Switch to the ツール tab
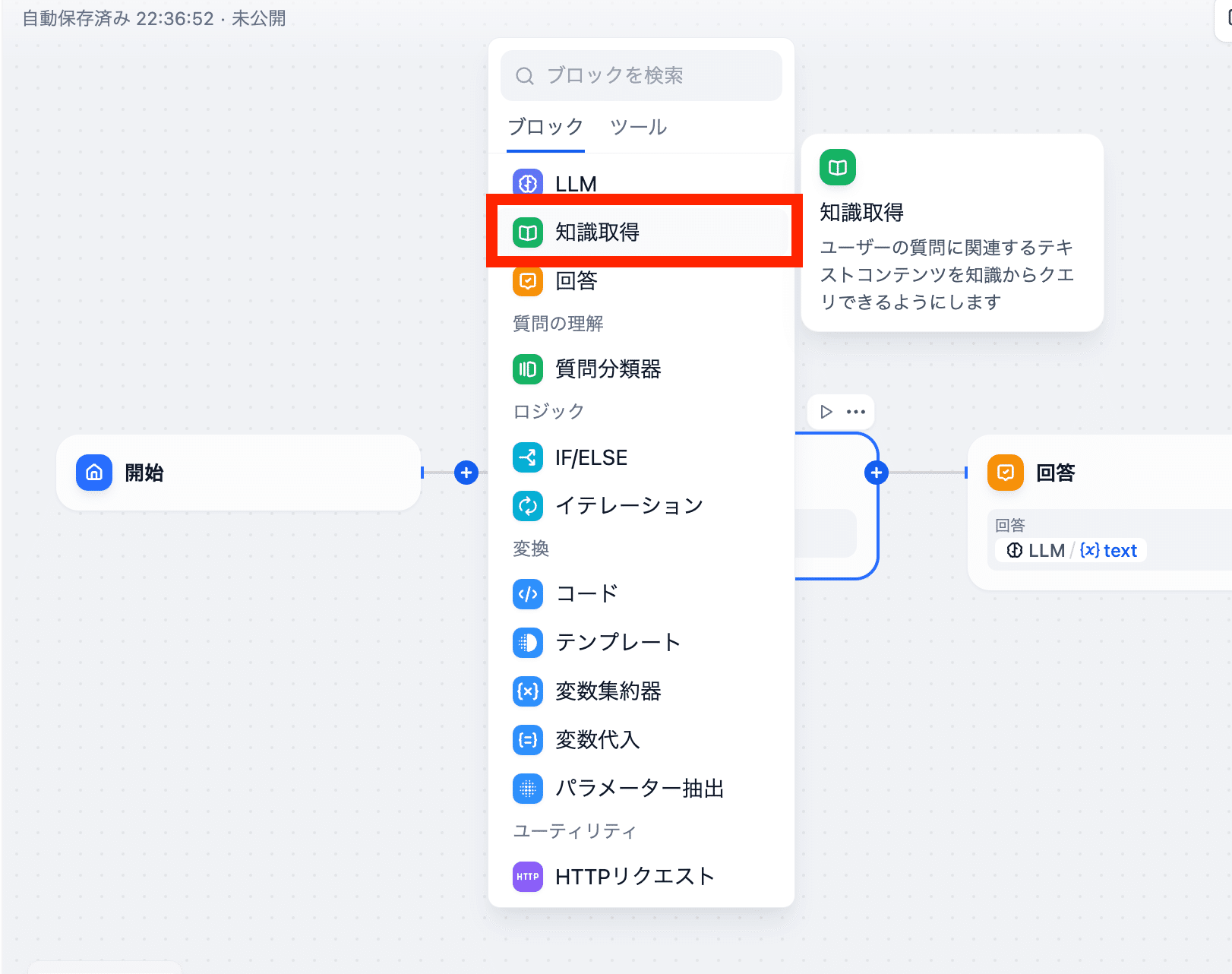The width and height of the screenshot is (1232, 974). click(638, 127)
